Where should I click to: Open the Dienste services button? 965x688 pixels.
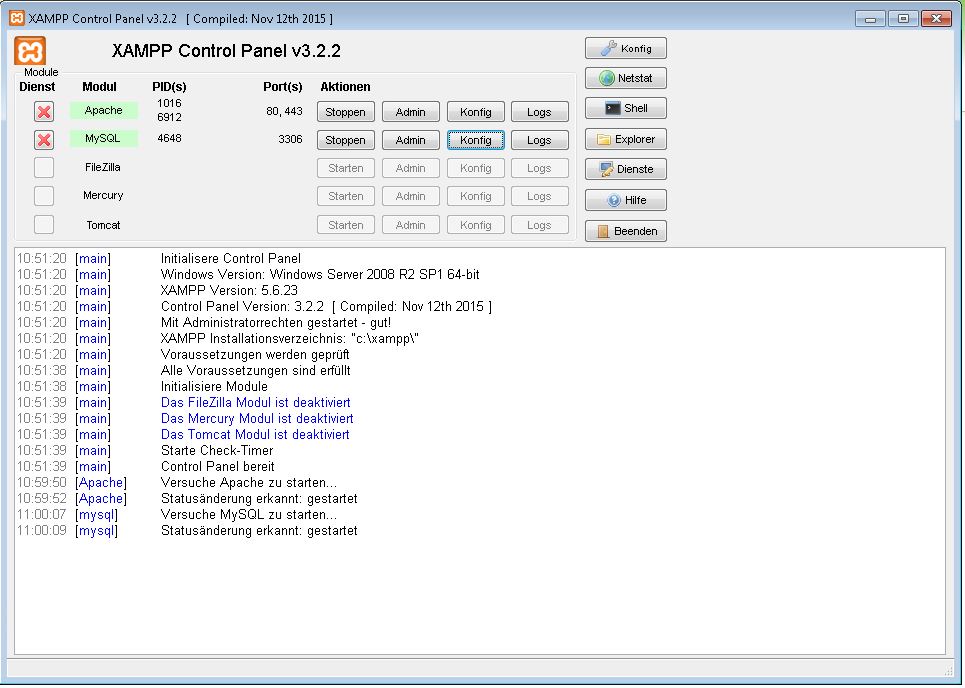[626, 169]
